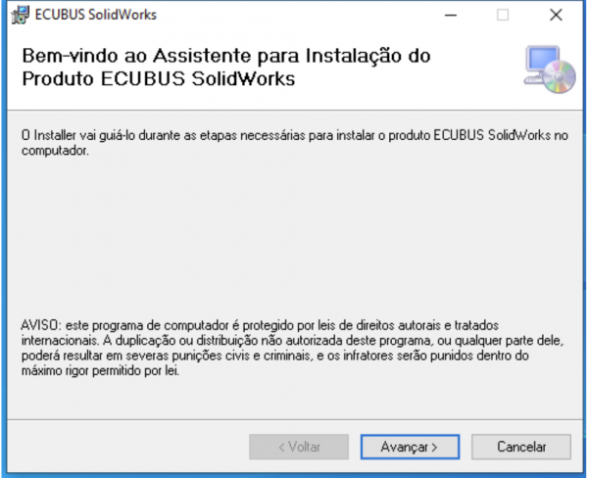Open the installer icon menu in title bar
Image resolution: width=589 pixels, height=479 pixels.
tap(20, 15)
